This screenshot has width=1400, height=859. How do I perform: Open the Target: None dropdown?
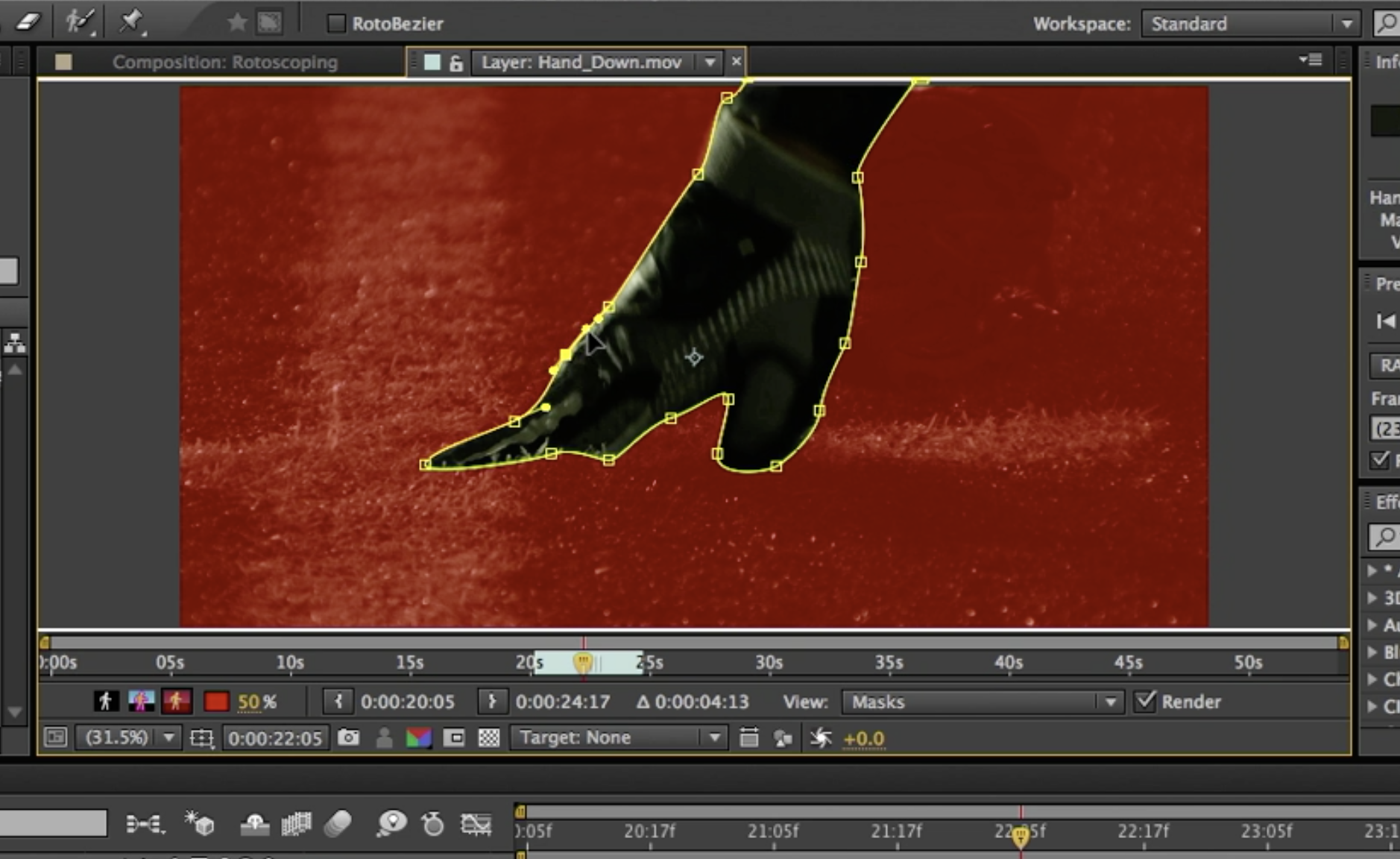point(619,737)
